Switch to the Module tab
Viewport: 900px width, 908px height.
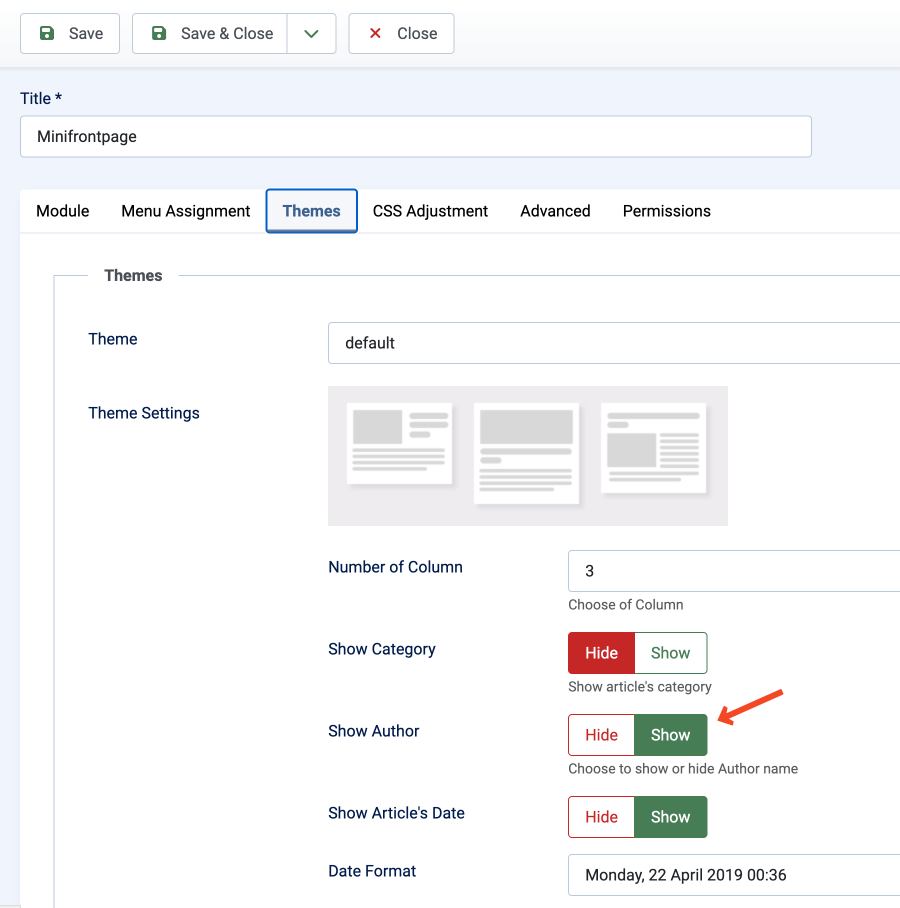tap(62, 211)
